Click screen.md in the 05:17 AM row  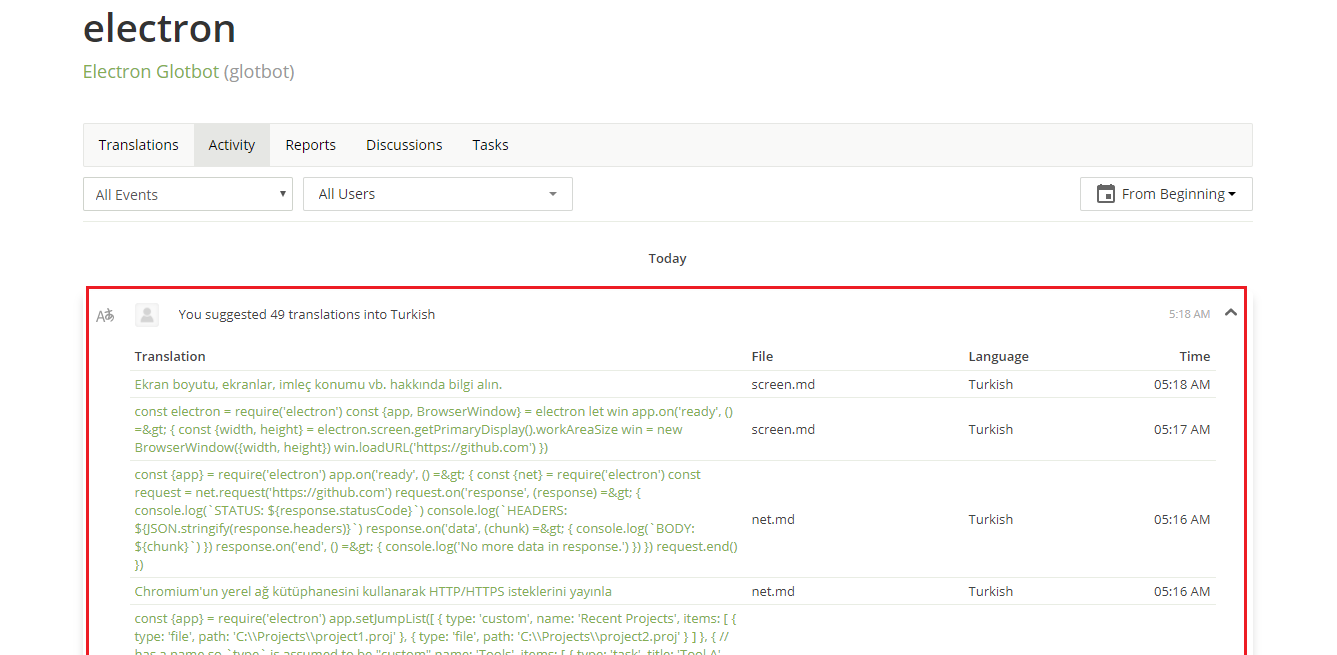783,429
